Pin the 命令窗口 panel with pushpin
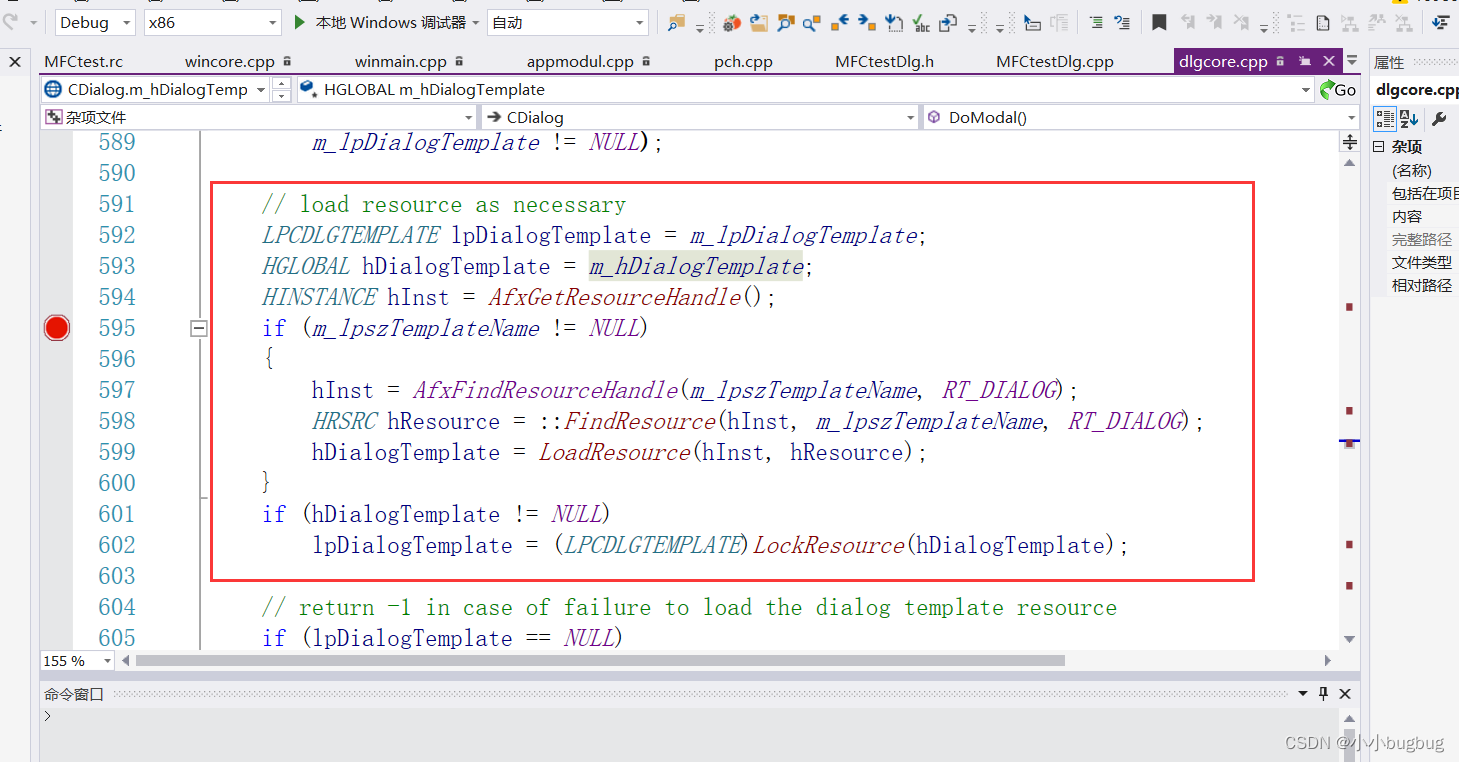1459x762 pixels. pyautogui.click(x=1323, y=693)
